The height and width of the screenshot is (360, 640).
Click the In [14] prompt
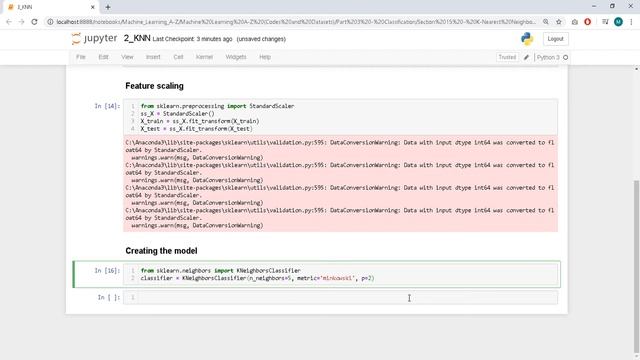tap(107, 106)
